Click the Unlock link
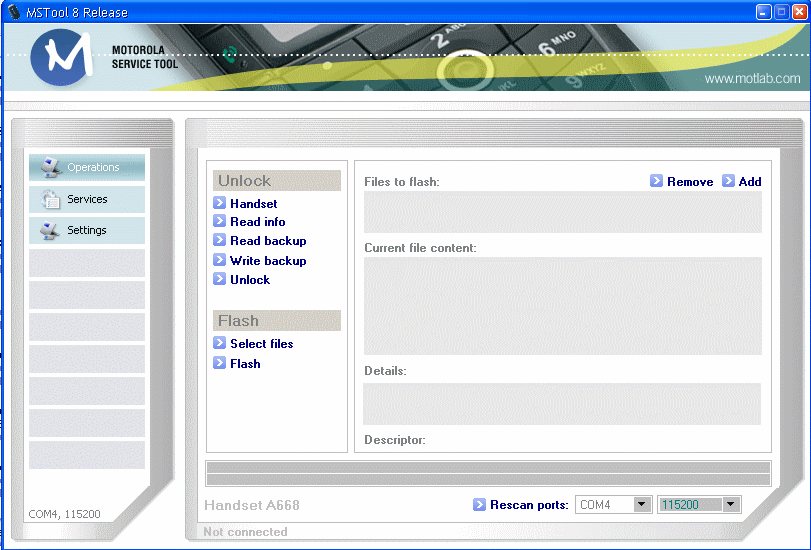The height and width of the screenshot is (550, 811). (x=250, y=280)
